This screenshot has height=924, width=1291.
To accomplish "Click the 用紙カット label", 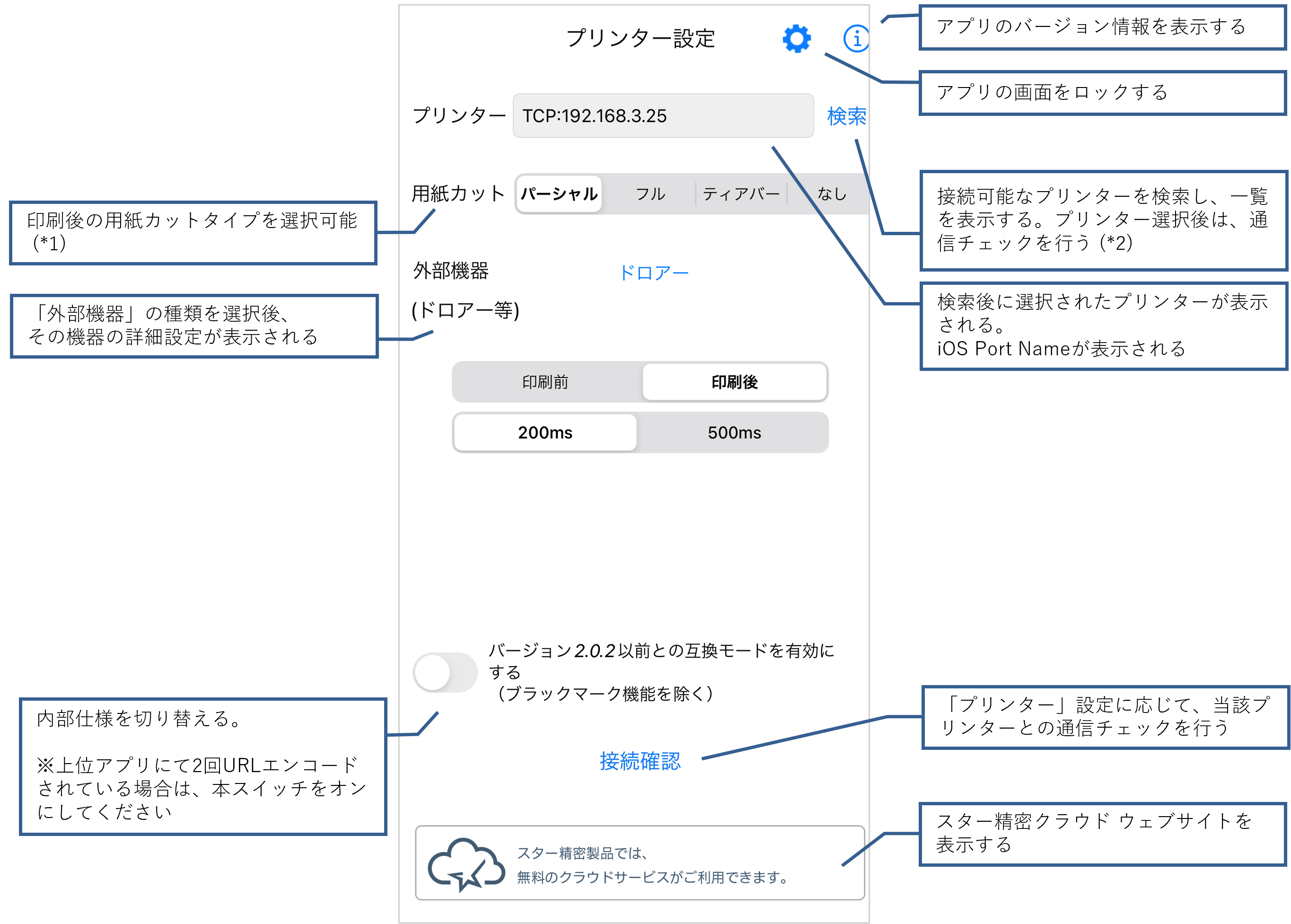I will tap(458, 194).
